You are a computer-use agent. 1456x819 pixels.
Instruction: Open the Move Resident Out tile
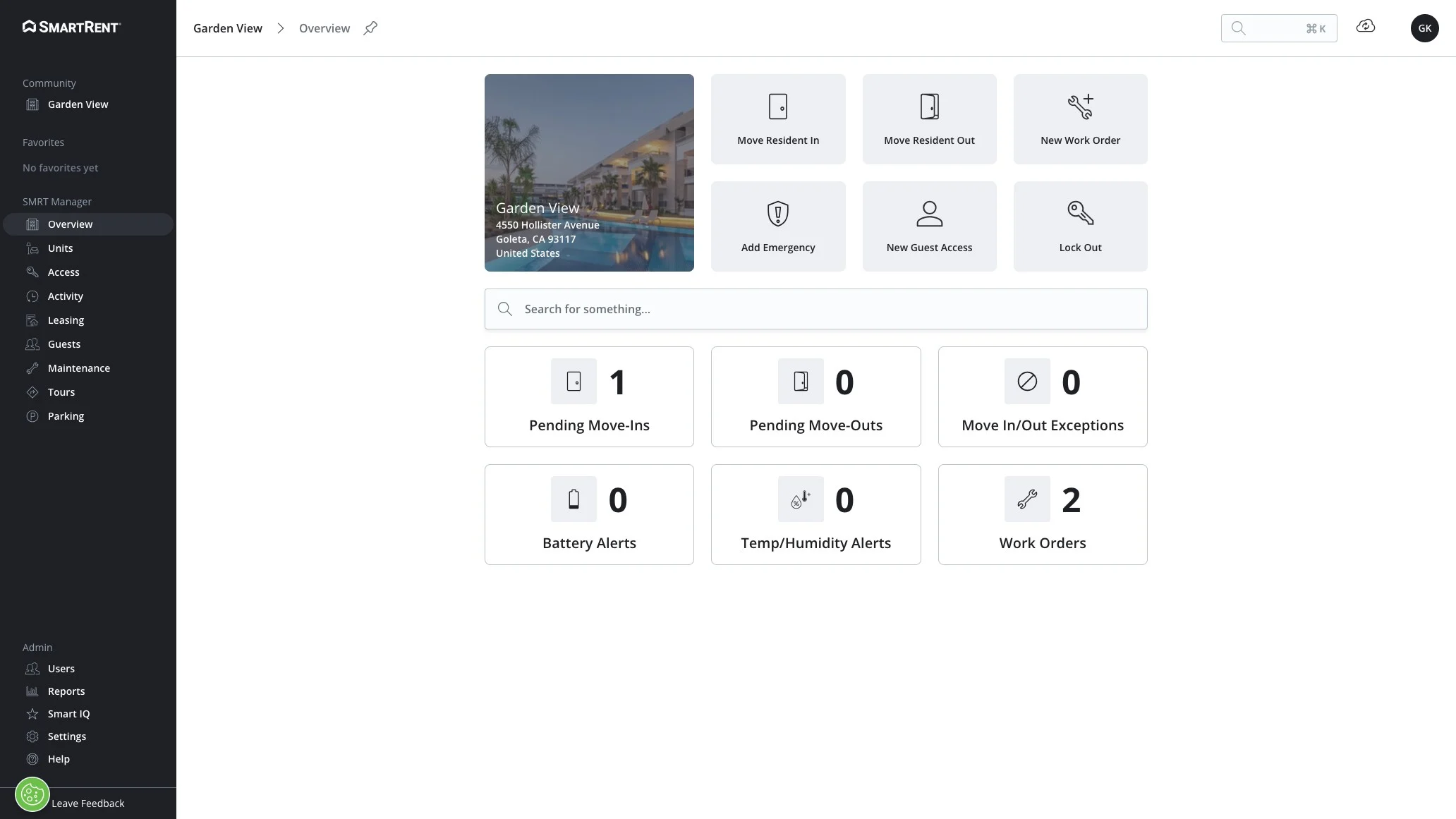tap(929, 119)
